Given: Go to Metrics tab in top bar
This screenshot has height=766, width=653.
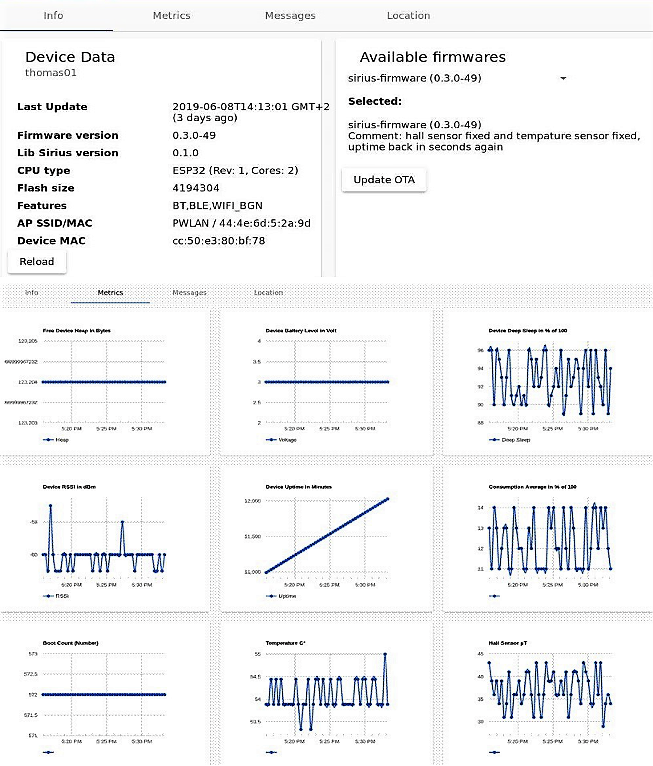Looking at the screenshot, I should (x=171, y=16).
